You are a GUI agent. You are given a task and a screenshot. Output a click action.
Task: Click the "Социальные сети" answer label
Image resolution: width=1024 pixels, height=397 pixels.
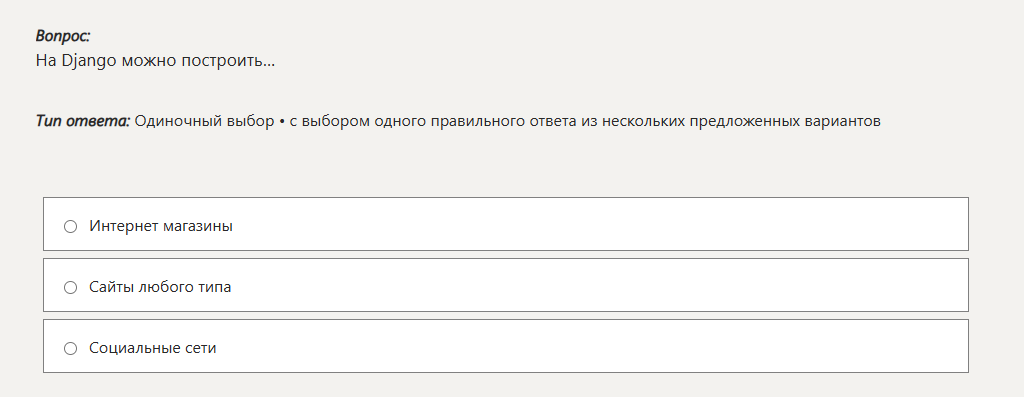[153, 348]
